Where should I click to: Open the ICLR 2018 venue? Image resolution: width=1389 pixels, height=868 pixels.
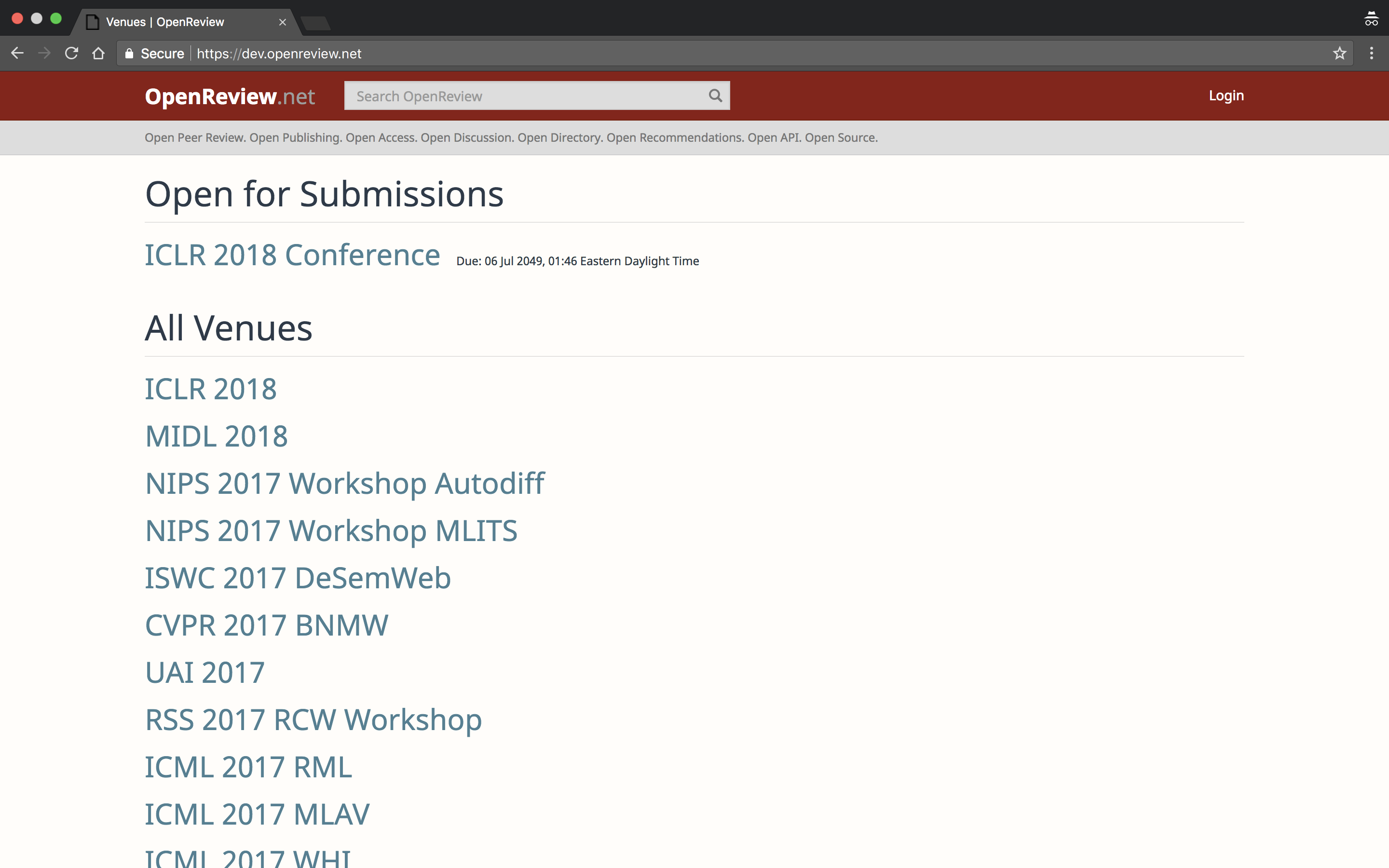click(211, 389)
